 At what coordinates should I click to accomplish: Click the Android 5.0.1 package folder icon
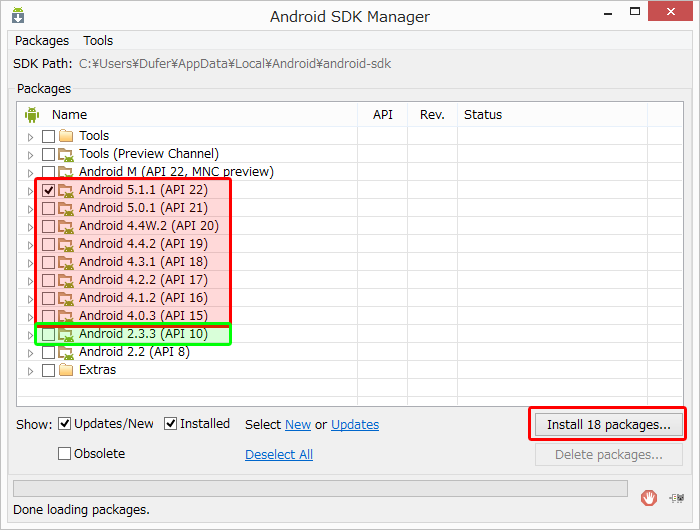coord(66,209)
